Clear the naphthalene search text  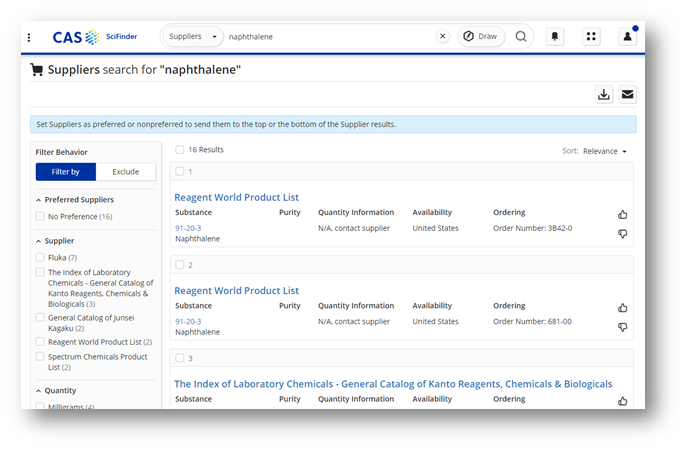[x=443, y=36]
